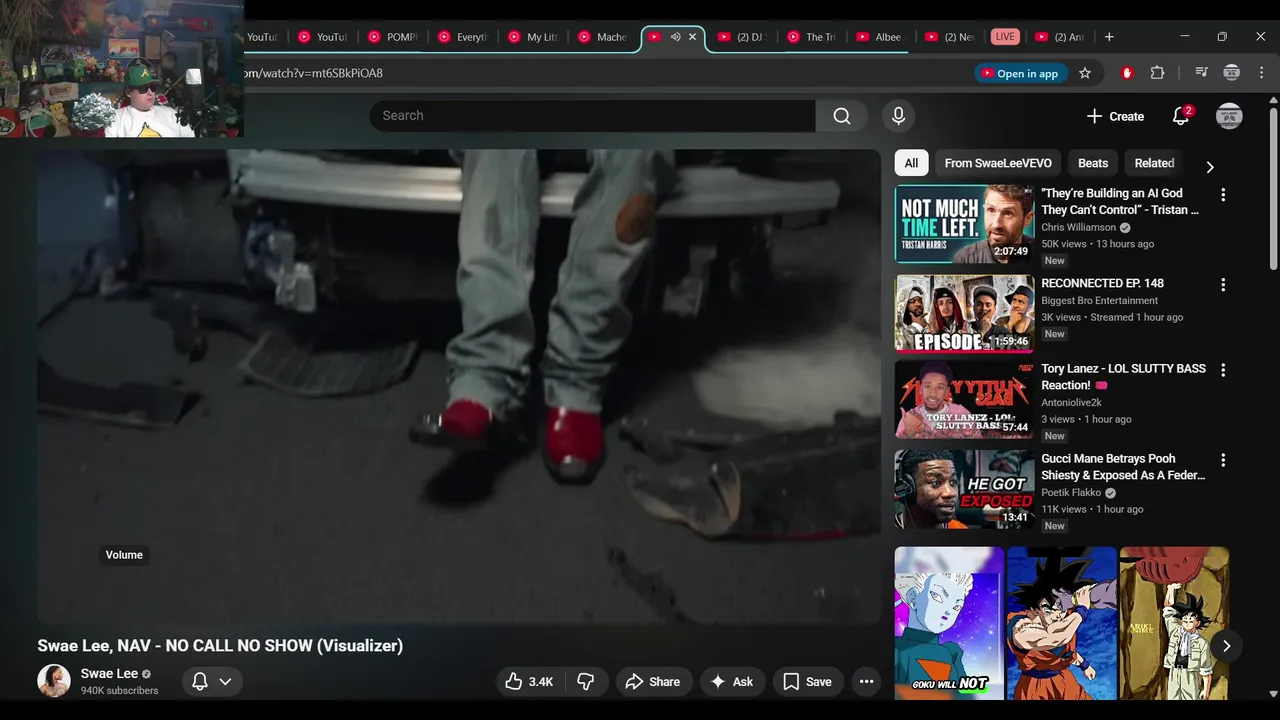Click inside the YouTube Search field

(x=592, y=116)
